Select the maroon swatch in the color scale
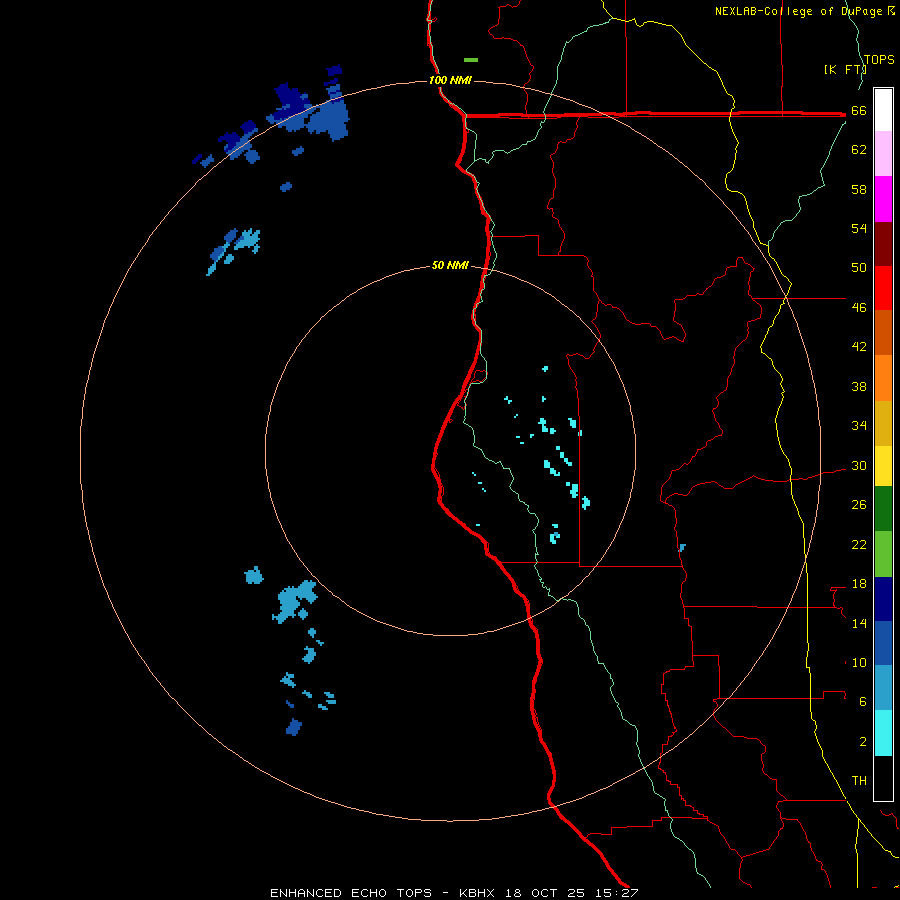 pyautogui.click(x=883, y=244)
